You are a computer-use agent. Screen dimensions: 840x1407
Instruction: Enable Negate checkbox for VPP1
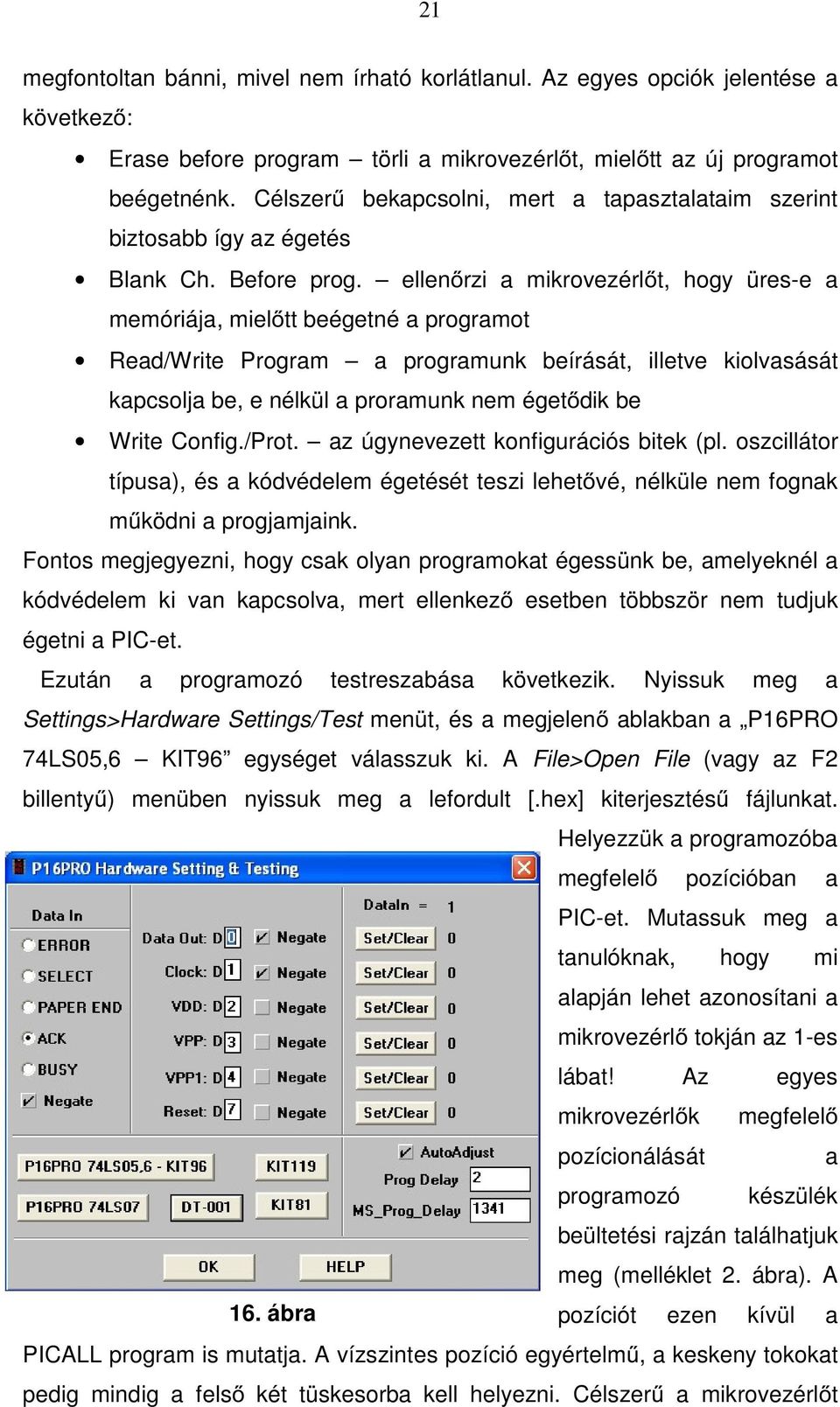click(x=262, y=1077)
